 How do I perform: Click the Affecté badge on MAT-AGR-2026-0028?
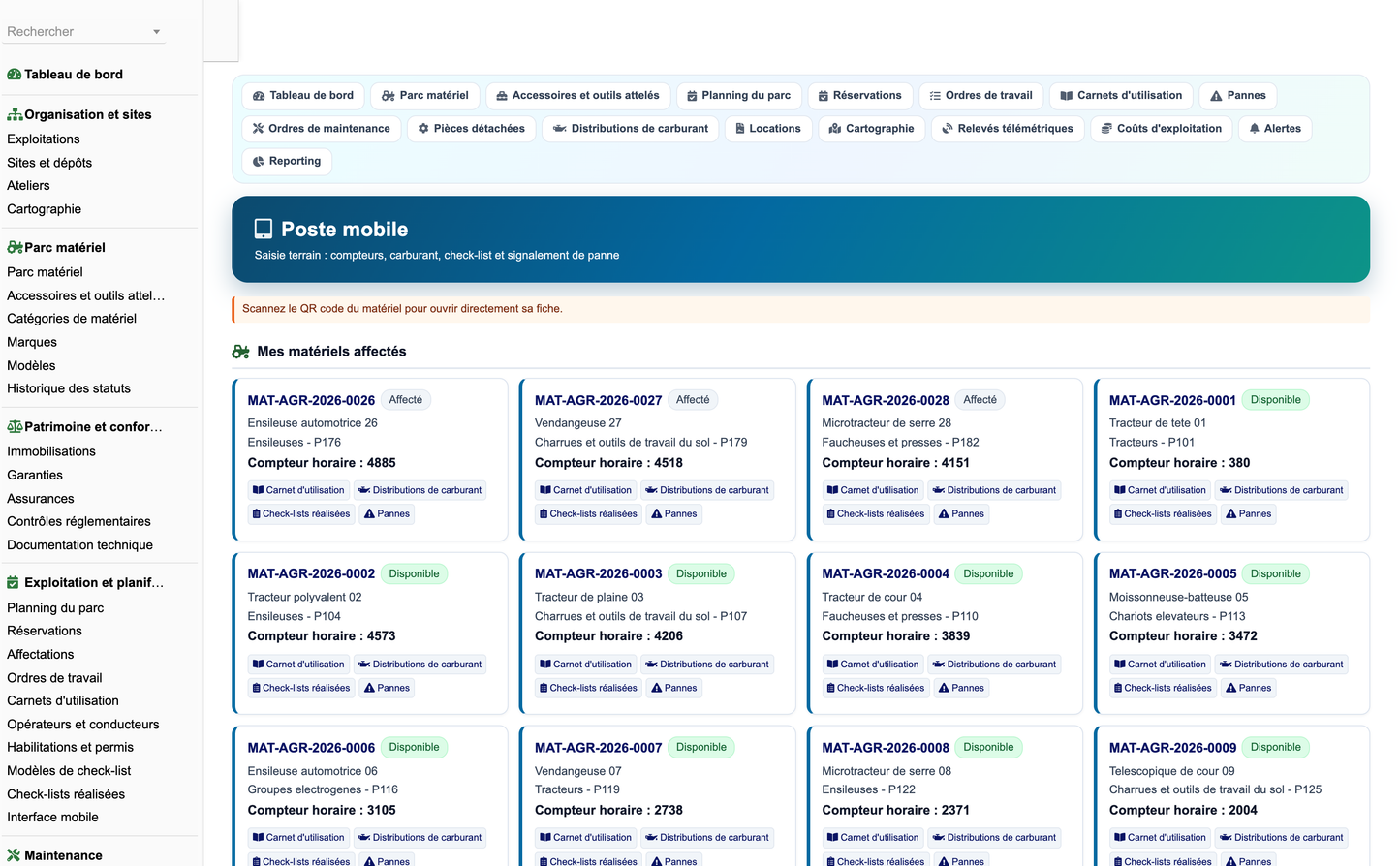[980, 399]
